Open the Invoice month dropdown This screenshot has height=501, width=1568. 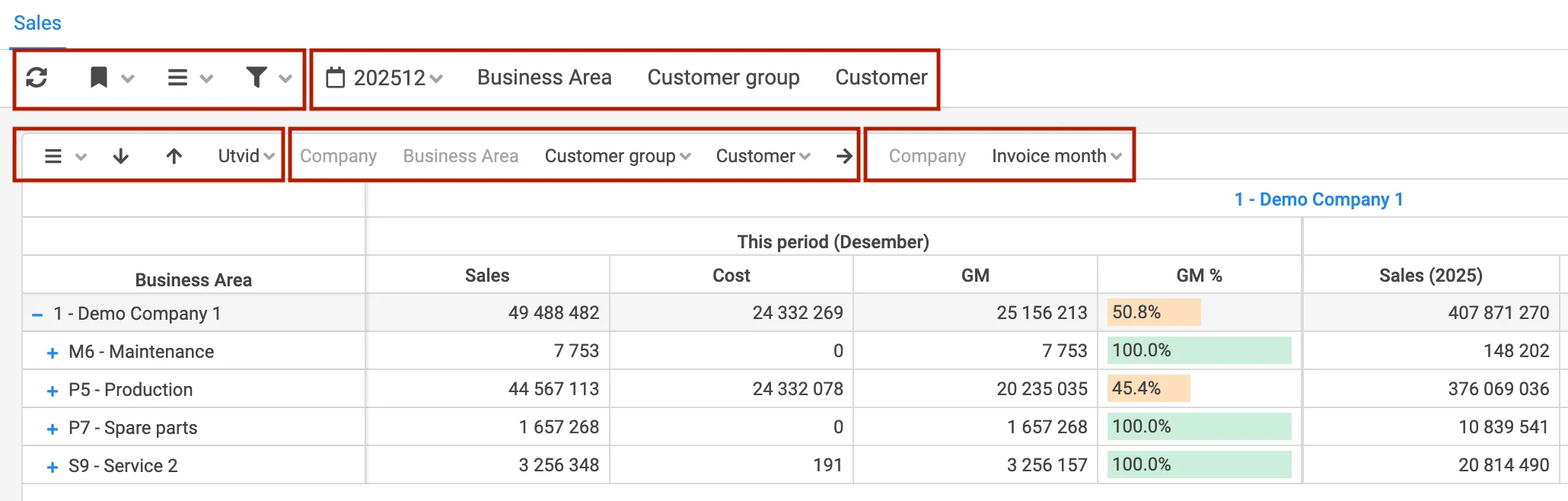pyautogui.click(x=1056, y=156)
